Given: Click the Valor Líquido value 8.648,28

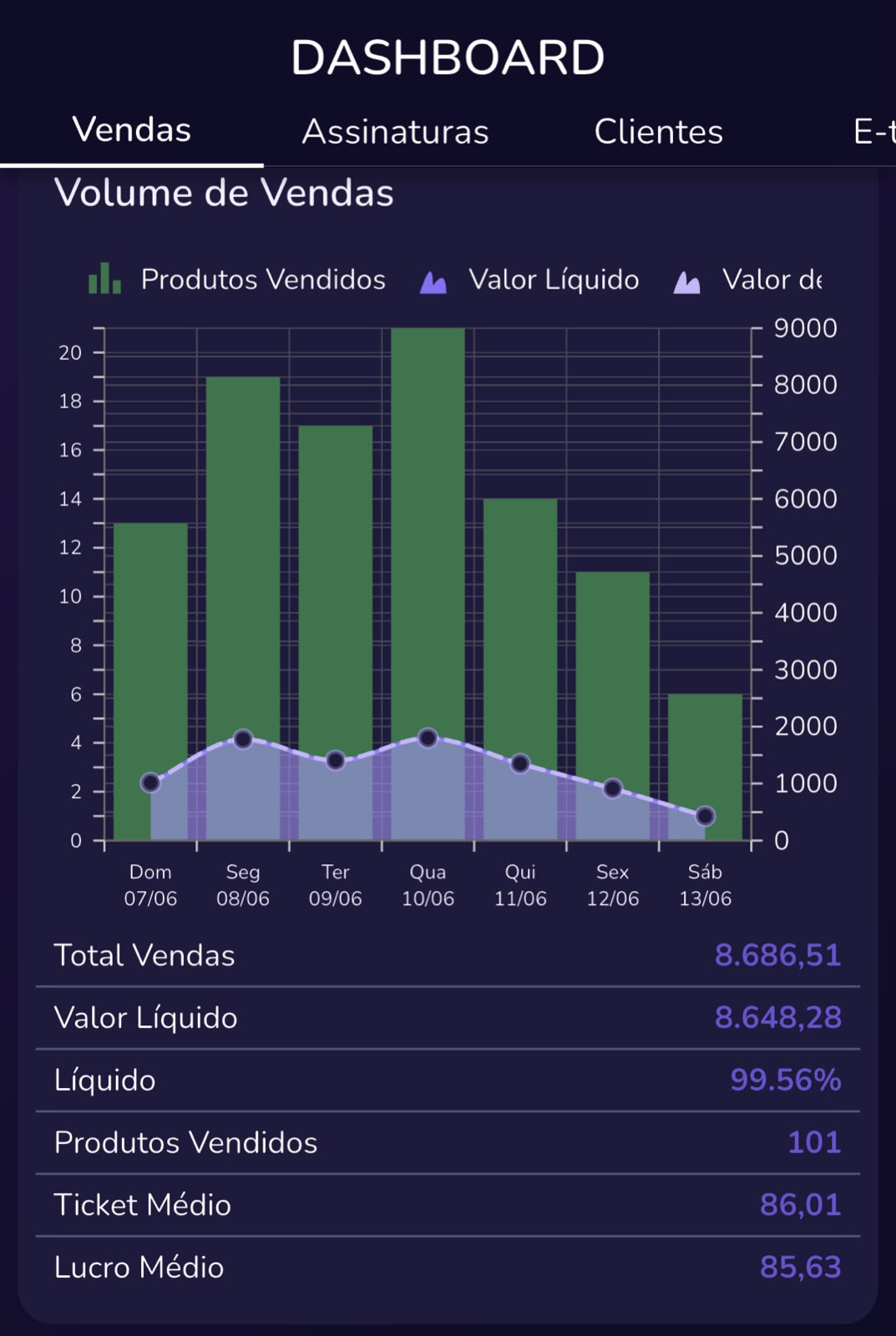Looking at the screenshot, I should coord(777,1018).
